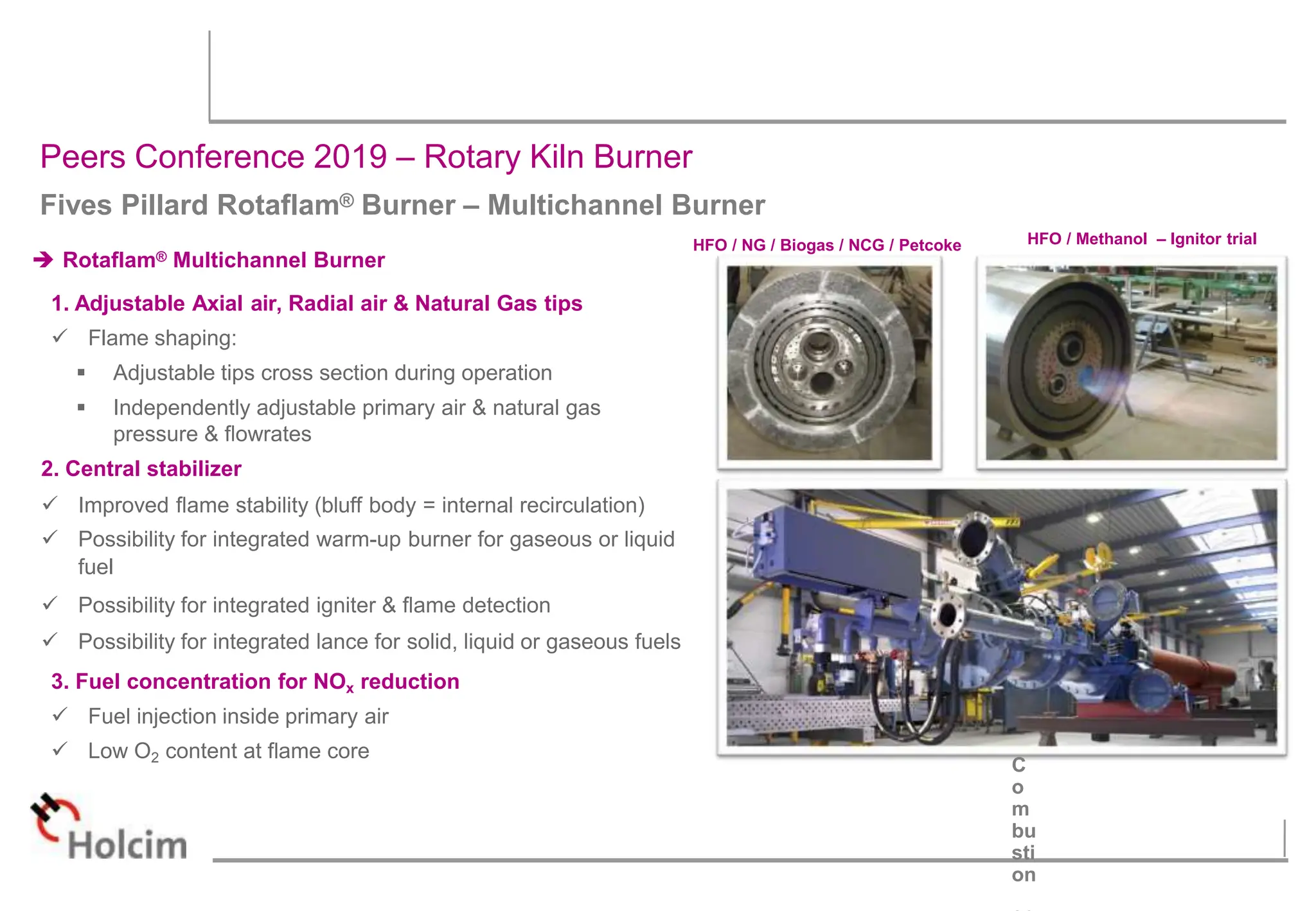Select the Peers Conference 2019 slide title

[366, 157]
